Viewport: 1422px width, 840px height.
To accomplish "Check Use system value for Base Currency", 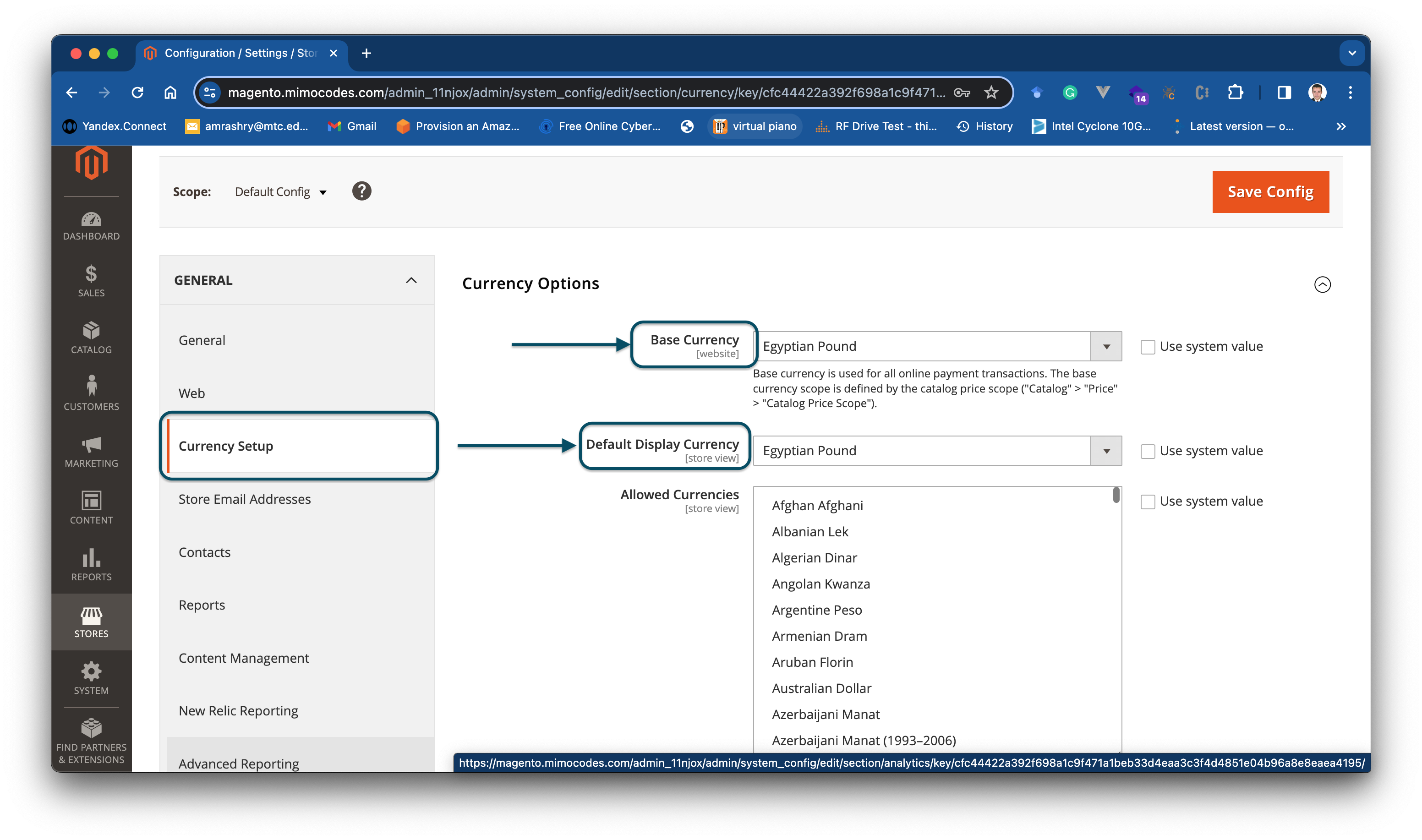I will [1148, 347].
